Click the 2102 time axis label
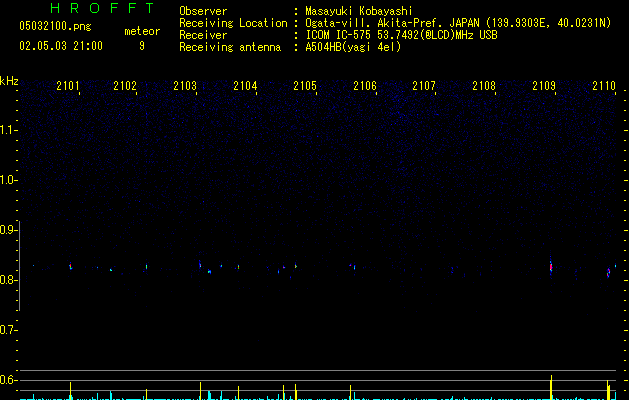Image resolution: width=629 pixels, height=400 pixels. (x=125, y=85)
